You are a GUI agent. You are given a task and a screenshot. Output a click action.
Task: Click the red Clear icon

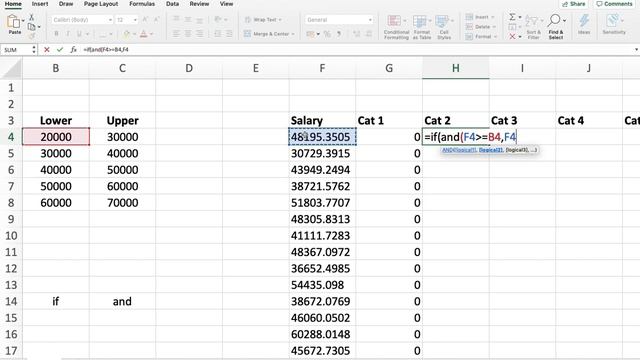pyautogui.click(x=512, y=37)
